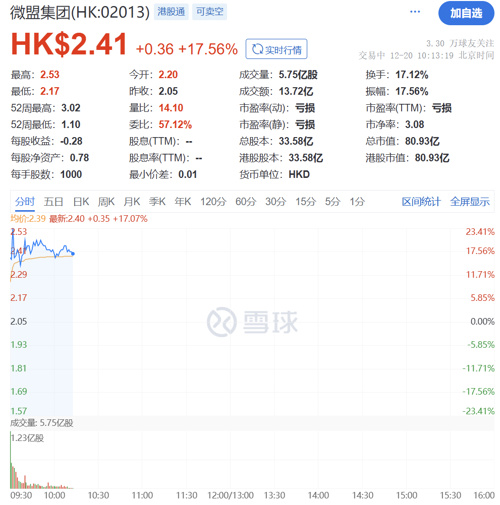This screenshot has width=500, height=505.
Task: Switch to 60分 interval
Action: click(x=246, y=202)
